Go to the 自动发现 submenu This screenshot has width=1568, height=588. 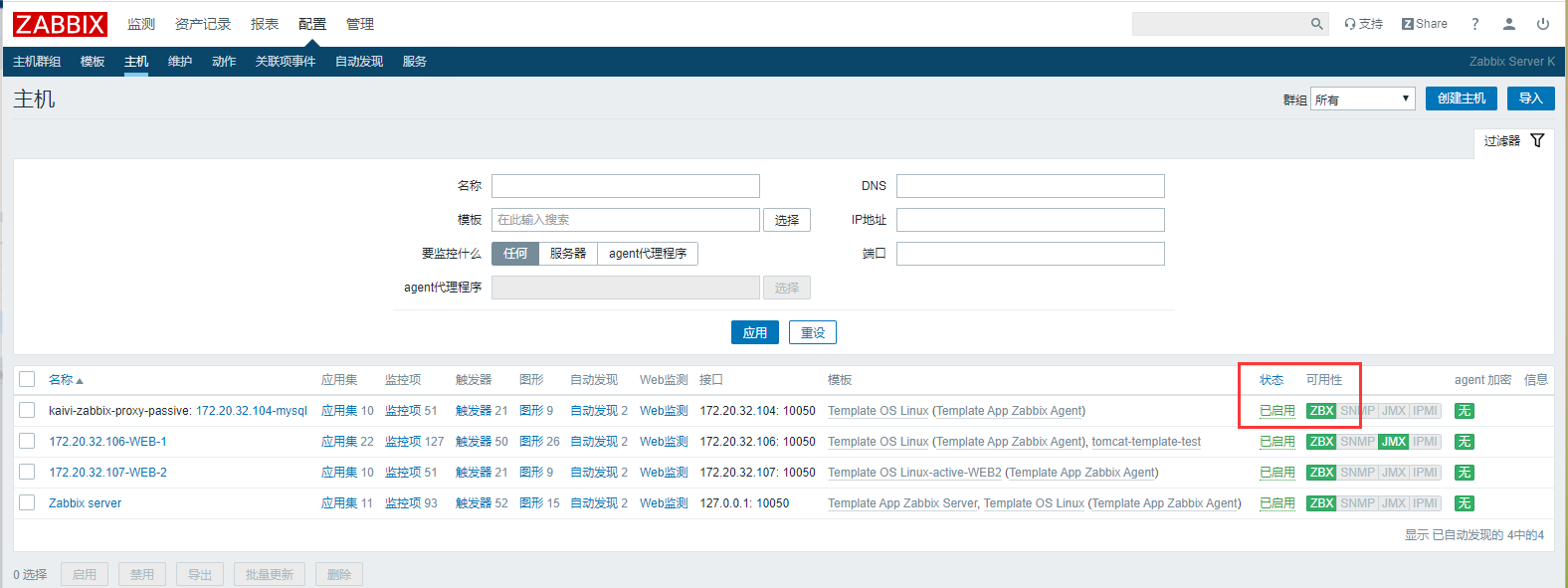coord(359,62)
